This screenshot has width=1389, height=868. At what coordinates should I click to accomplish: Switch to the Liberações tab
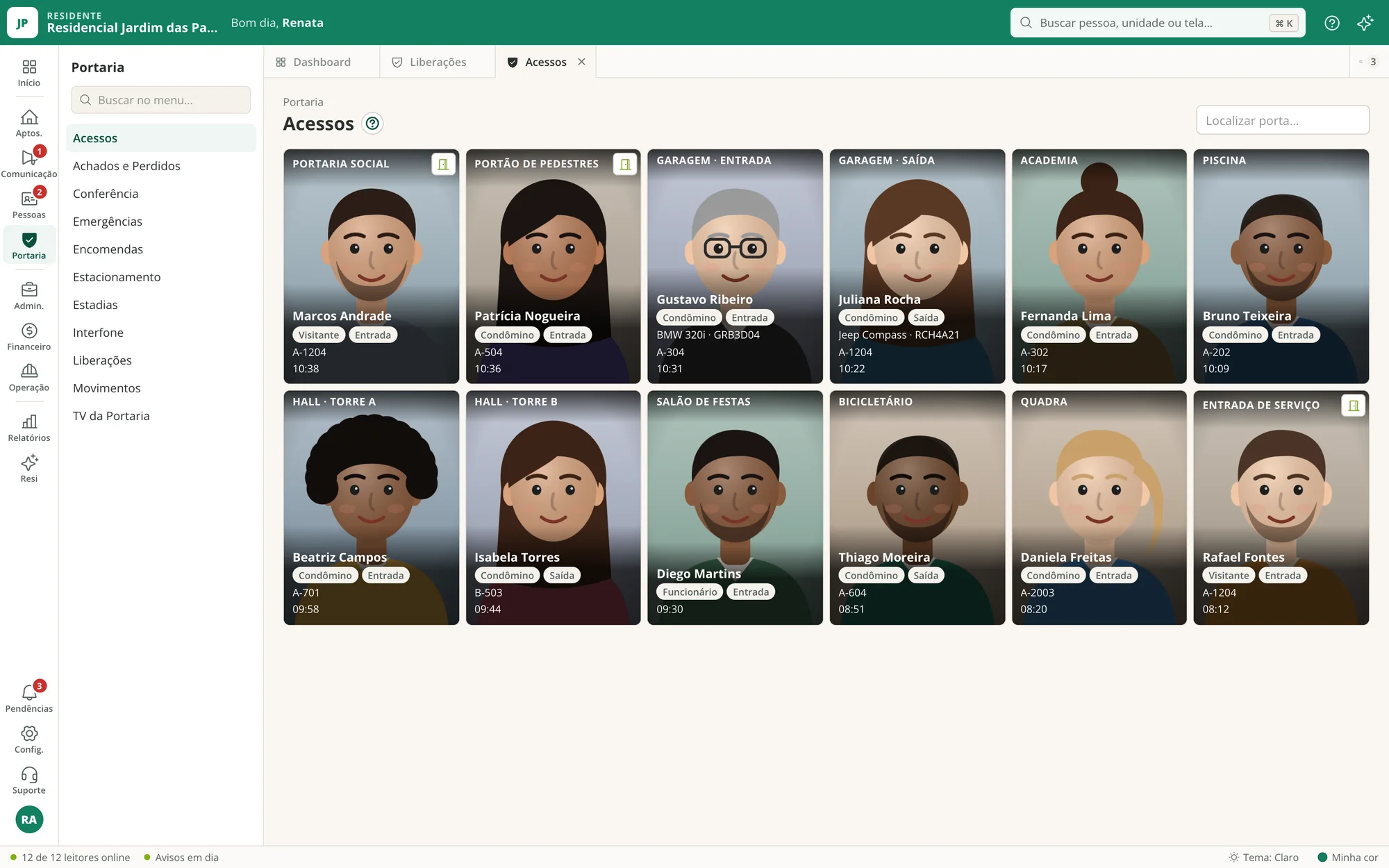pyautogui.click(x=438, y=62)
